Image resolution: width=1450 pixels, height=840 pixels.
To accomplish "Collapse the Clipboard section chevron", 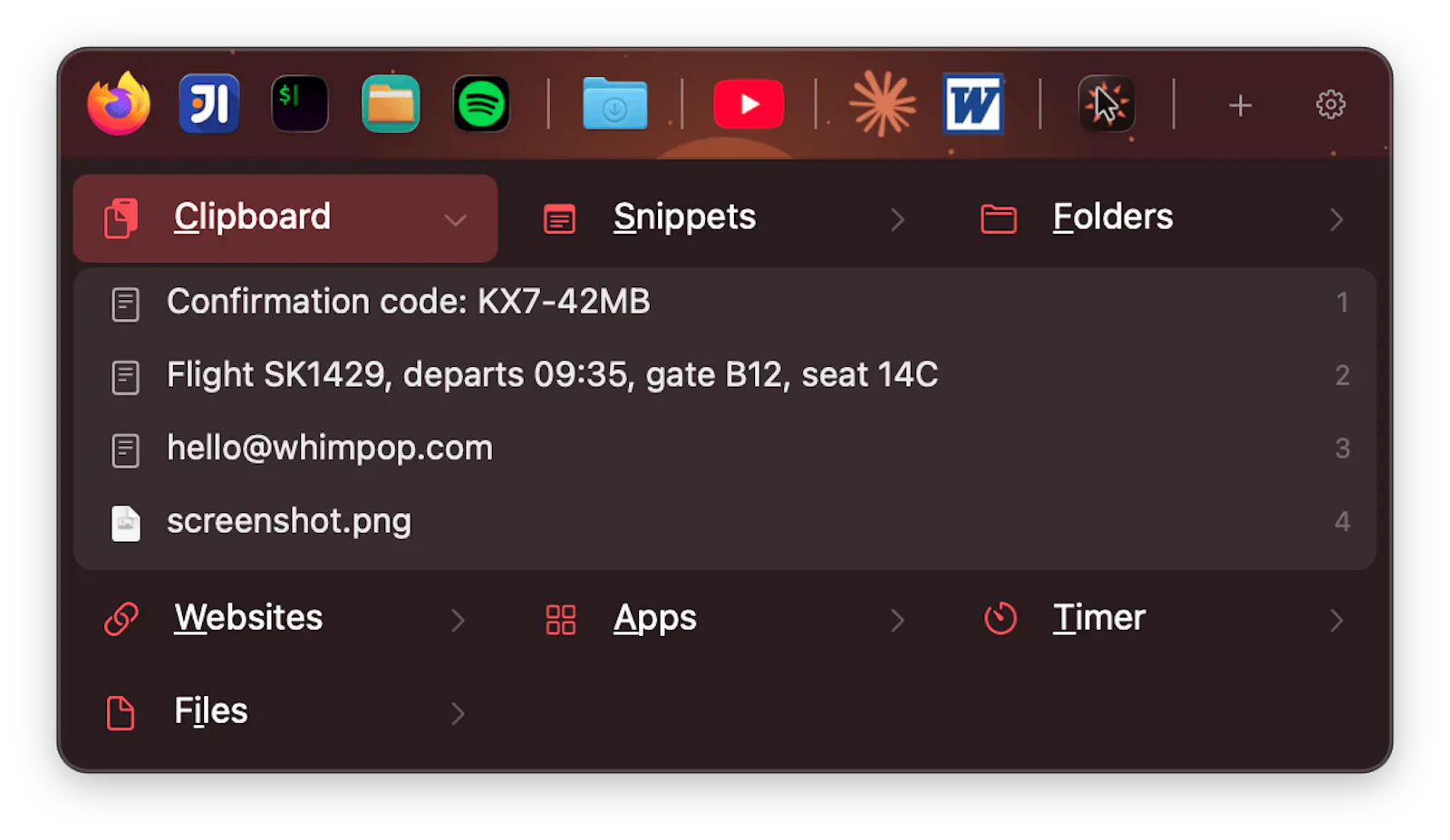I will click(456, 219).
